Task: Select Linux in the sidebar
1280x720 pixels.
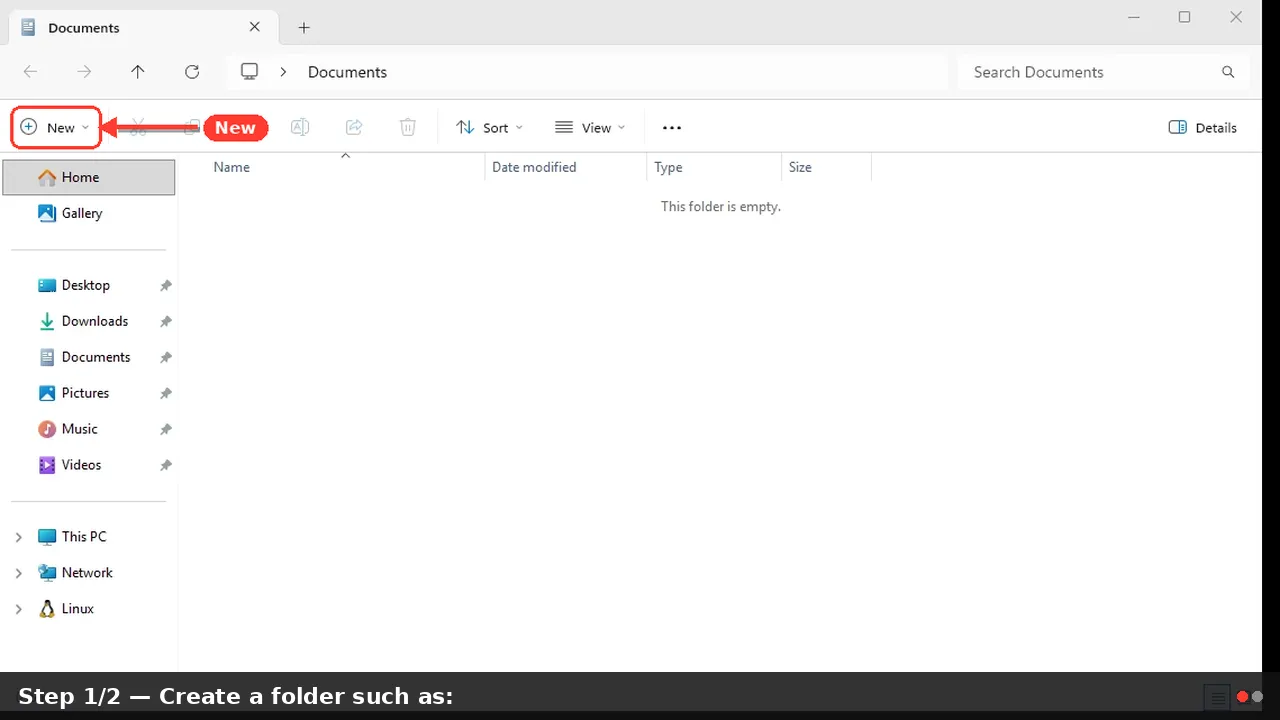Action: pos(89,609)
